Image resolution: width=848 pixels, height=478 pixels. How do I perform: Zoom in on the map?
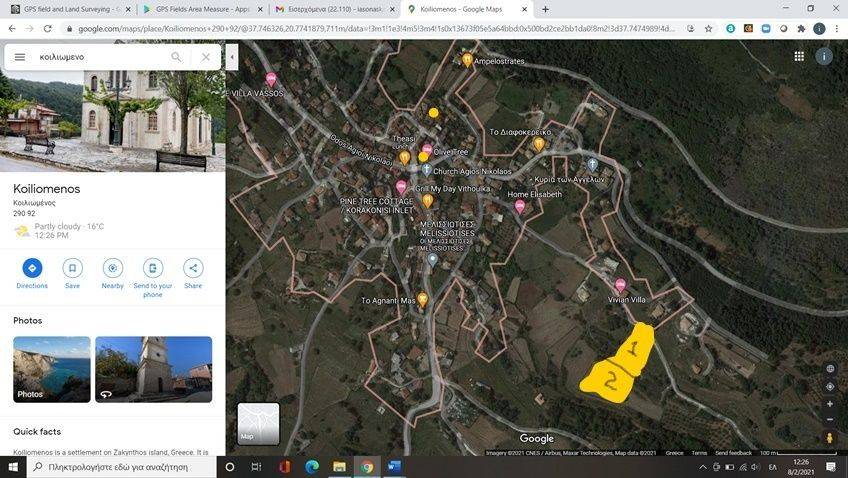click(830, 404)
